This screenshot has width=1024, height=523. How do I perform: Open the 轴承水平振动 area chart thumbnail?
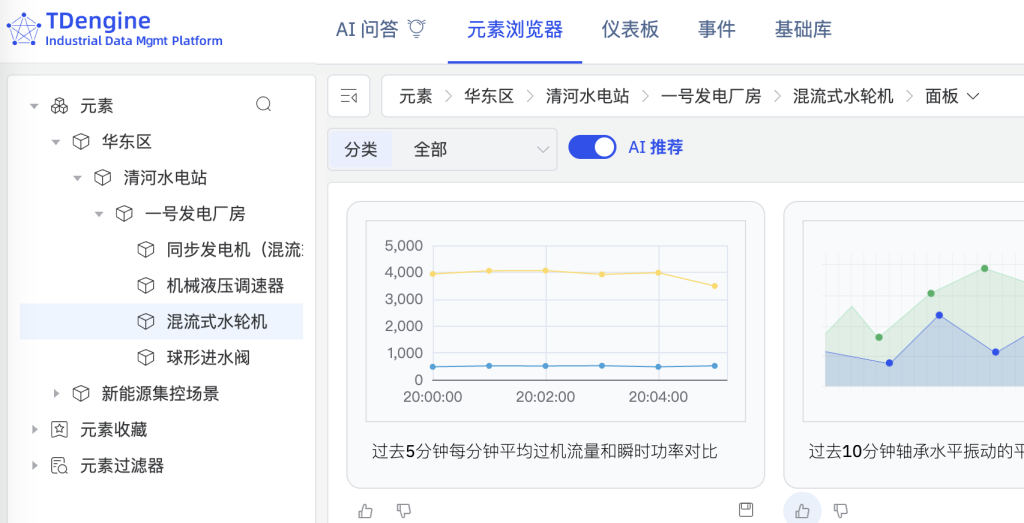914,321
